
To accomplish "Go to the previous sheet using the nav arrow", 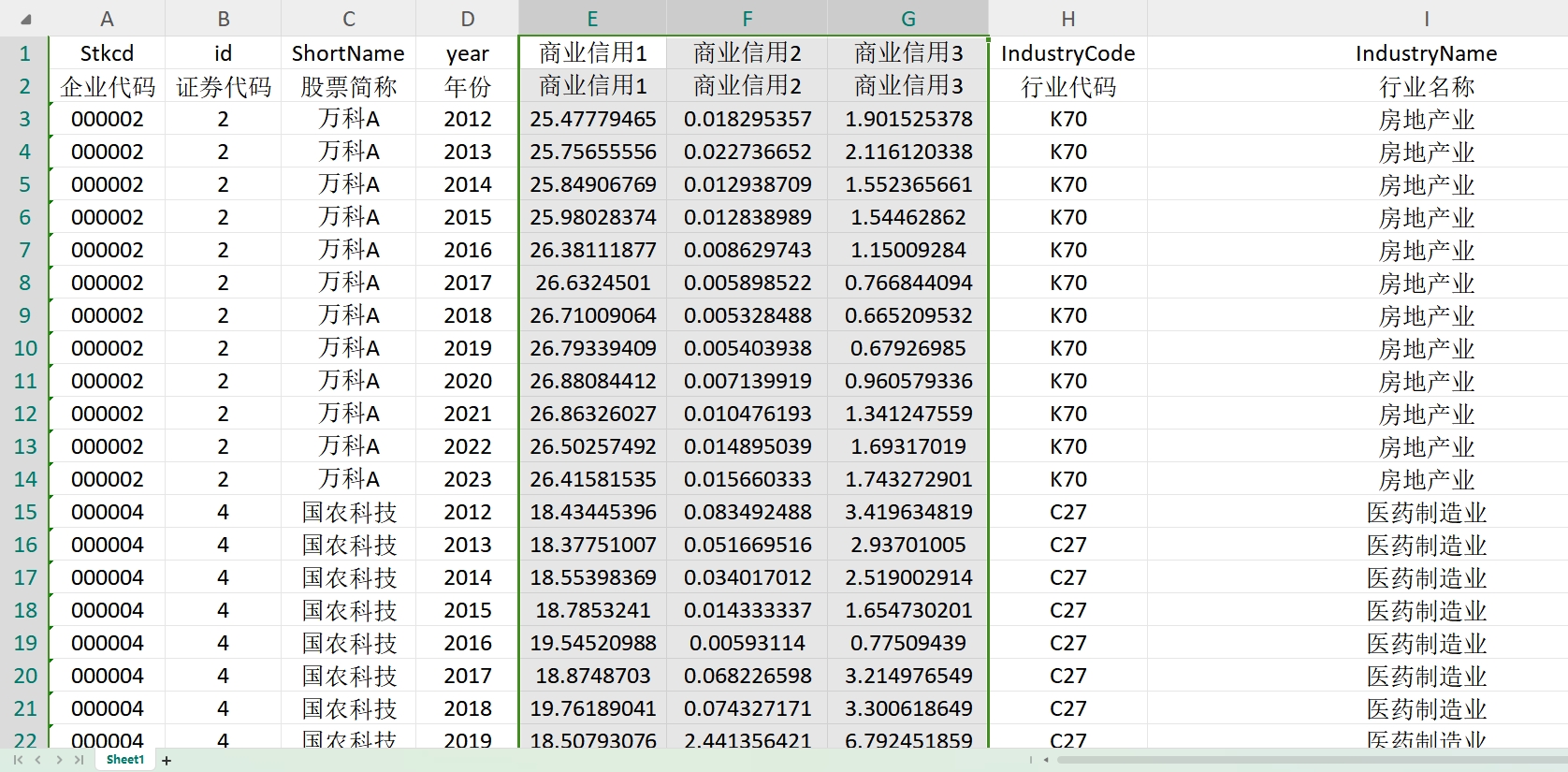I will (38, 760).
